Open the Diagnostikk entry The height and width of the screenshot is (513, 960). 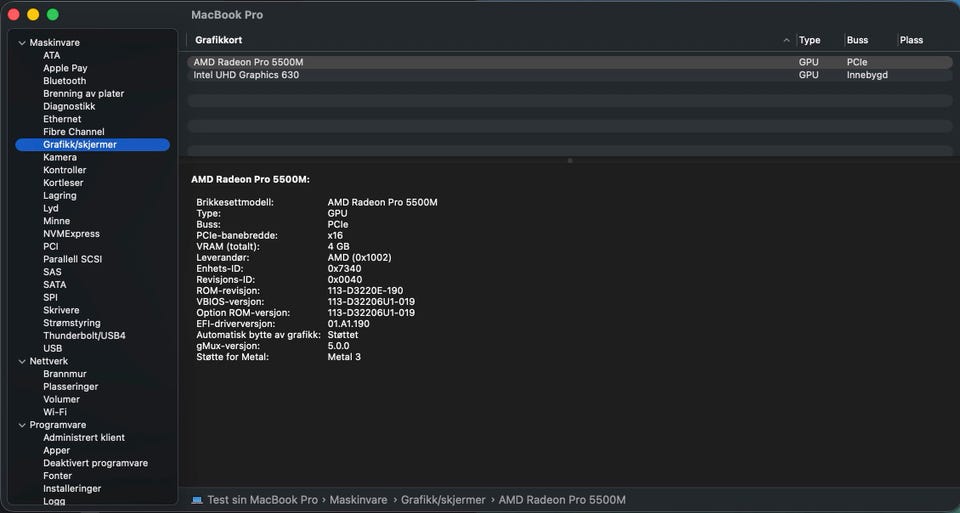(69, 107)
